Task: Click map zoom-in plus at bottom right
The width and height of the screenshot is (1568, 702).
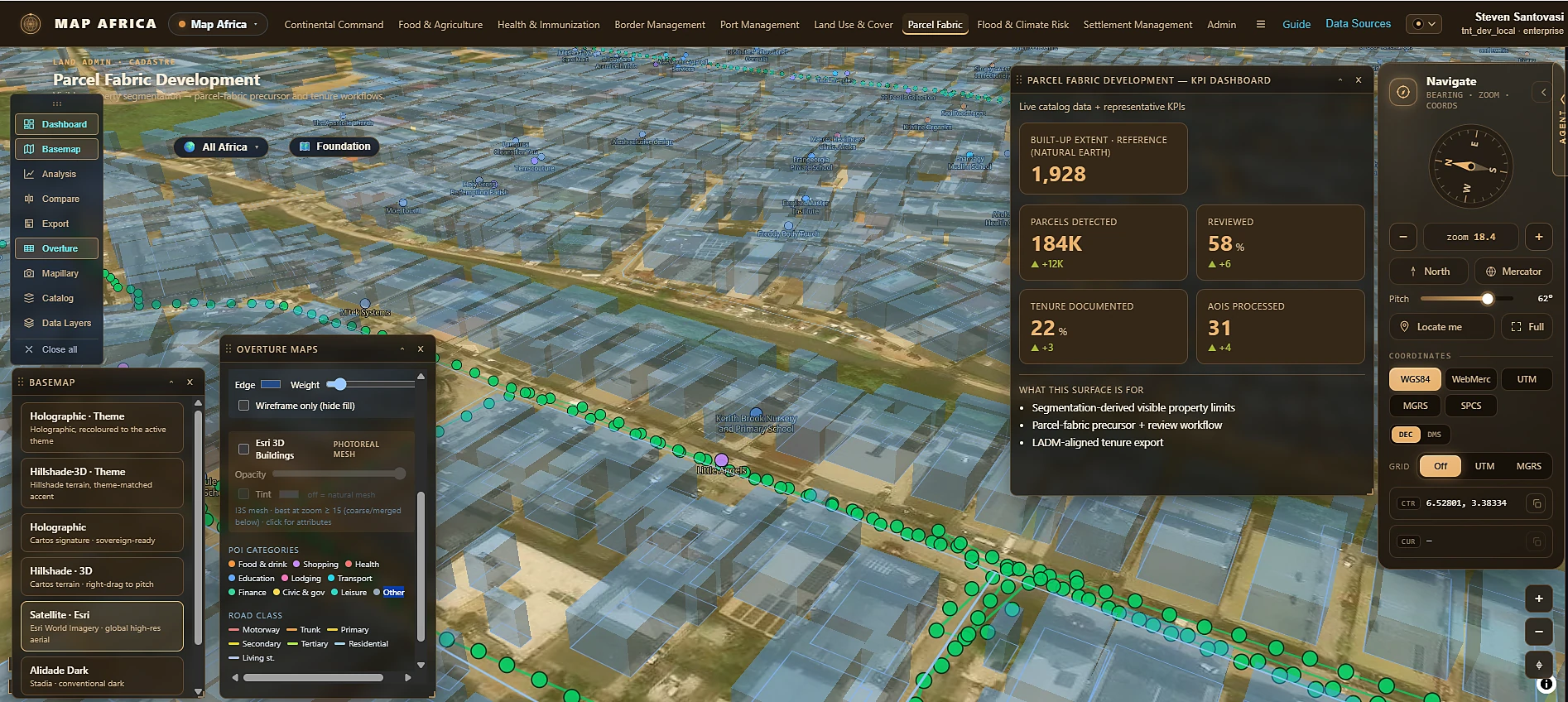Action: [1539, 599]
